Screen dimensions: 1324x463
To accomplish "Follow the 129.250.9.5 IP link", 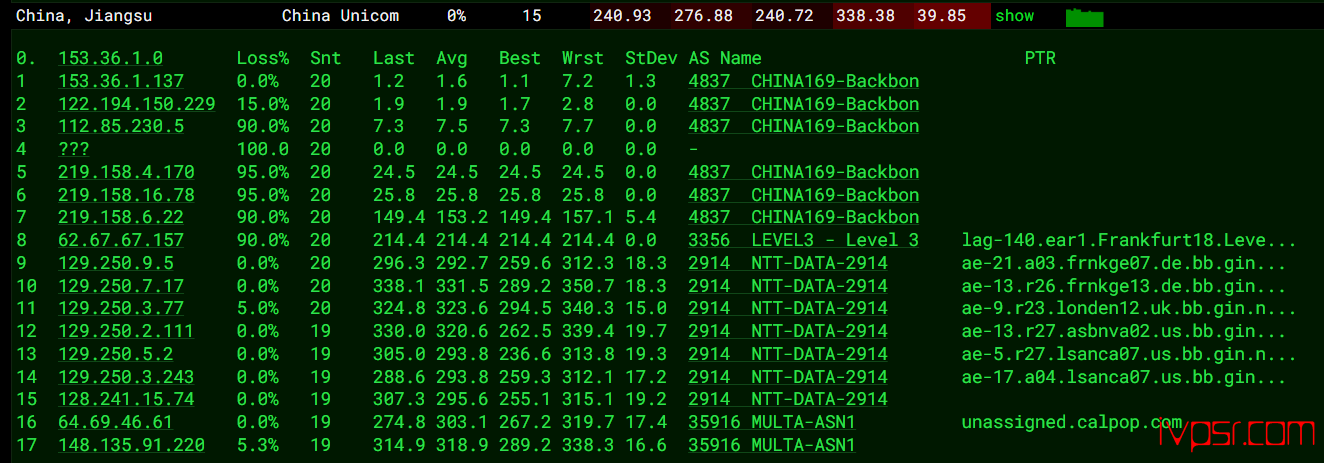I will (116, 263).
